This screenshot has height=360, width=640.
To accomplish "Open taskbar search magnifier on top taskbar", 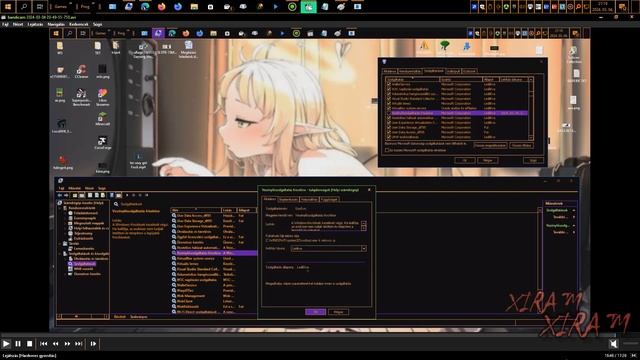I will (x=24, y=7).
